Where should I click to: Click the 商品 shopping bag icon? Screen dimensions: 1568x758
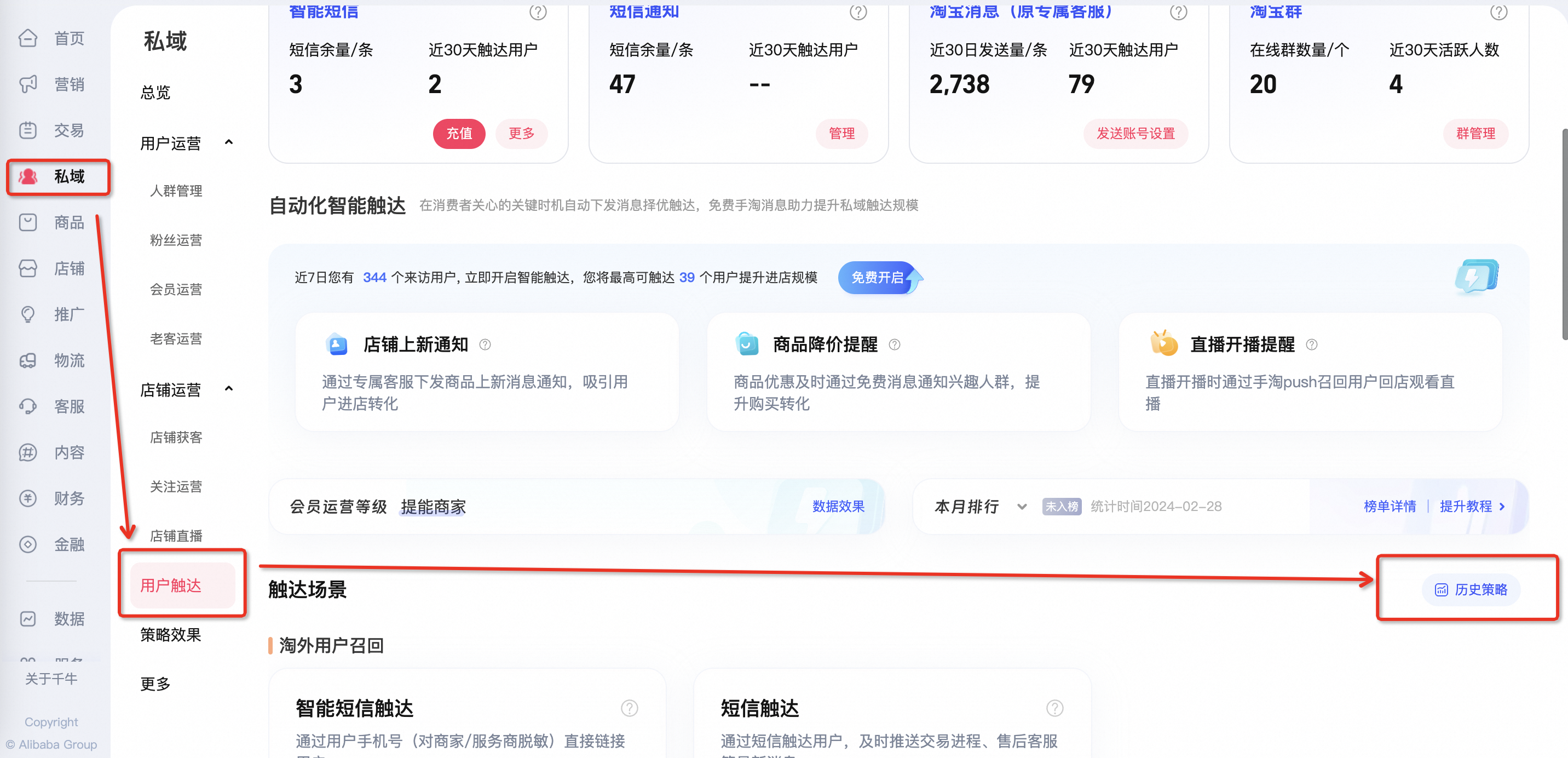(x=27, y=222)
